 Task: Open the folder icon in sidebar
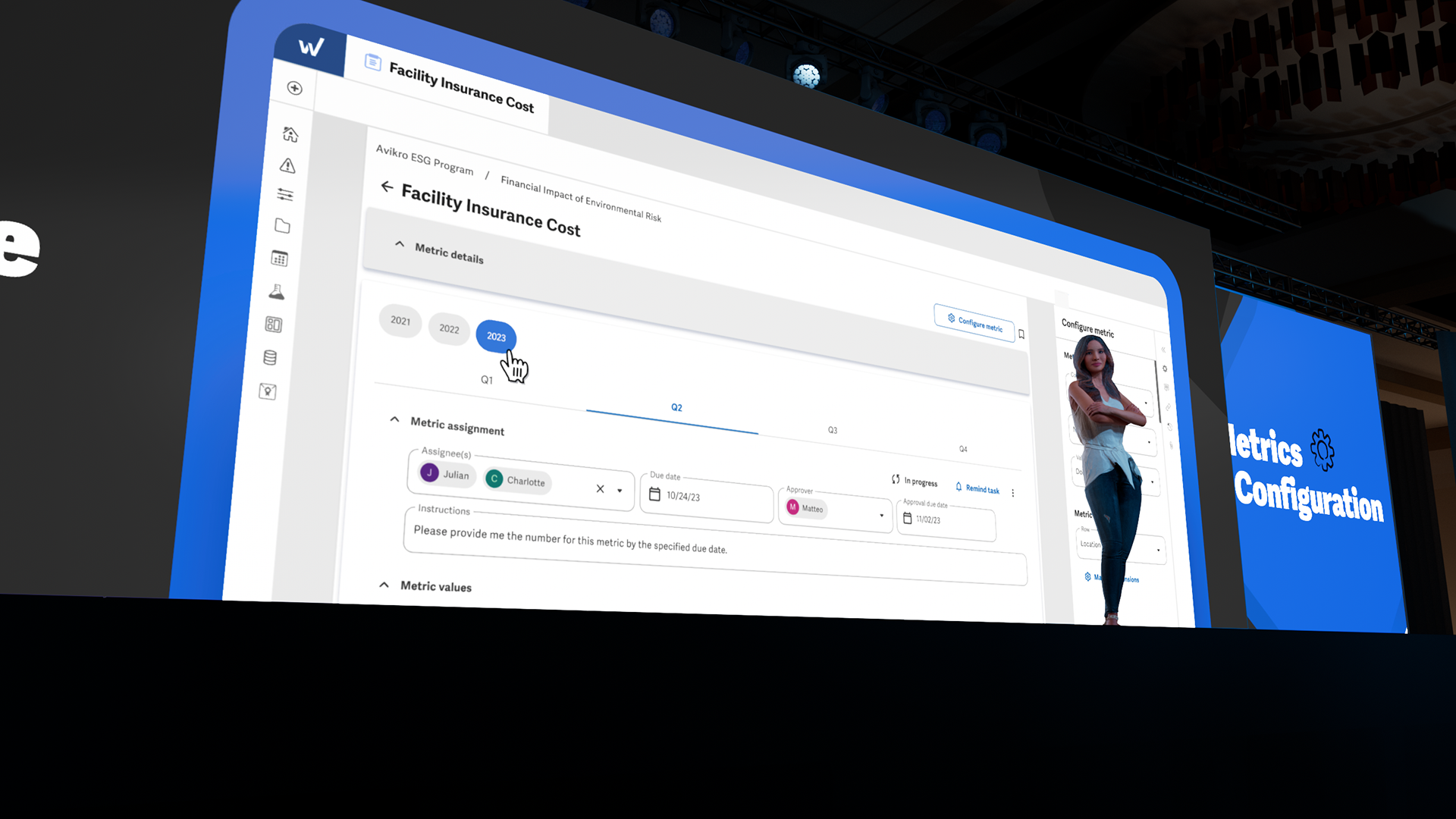[282, 226]
